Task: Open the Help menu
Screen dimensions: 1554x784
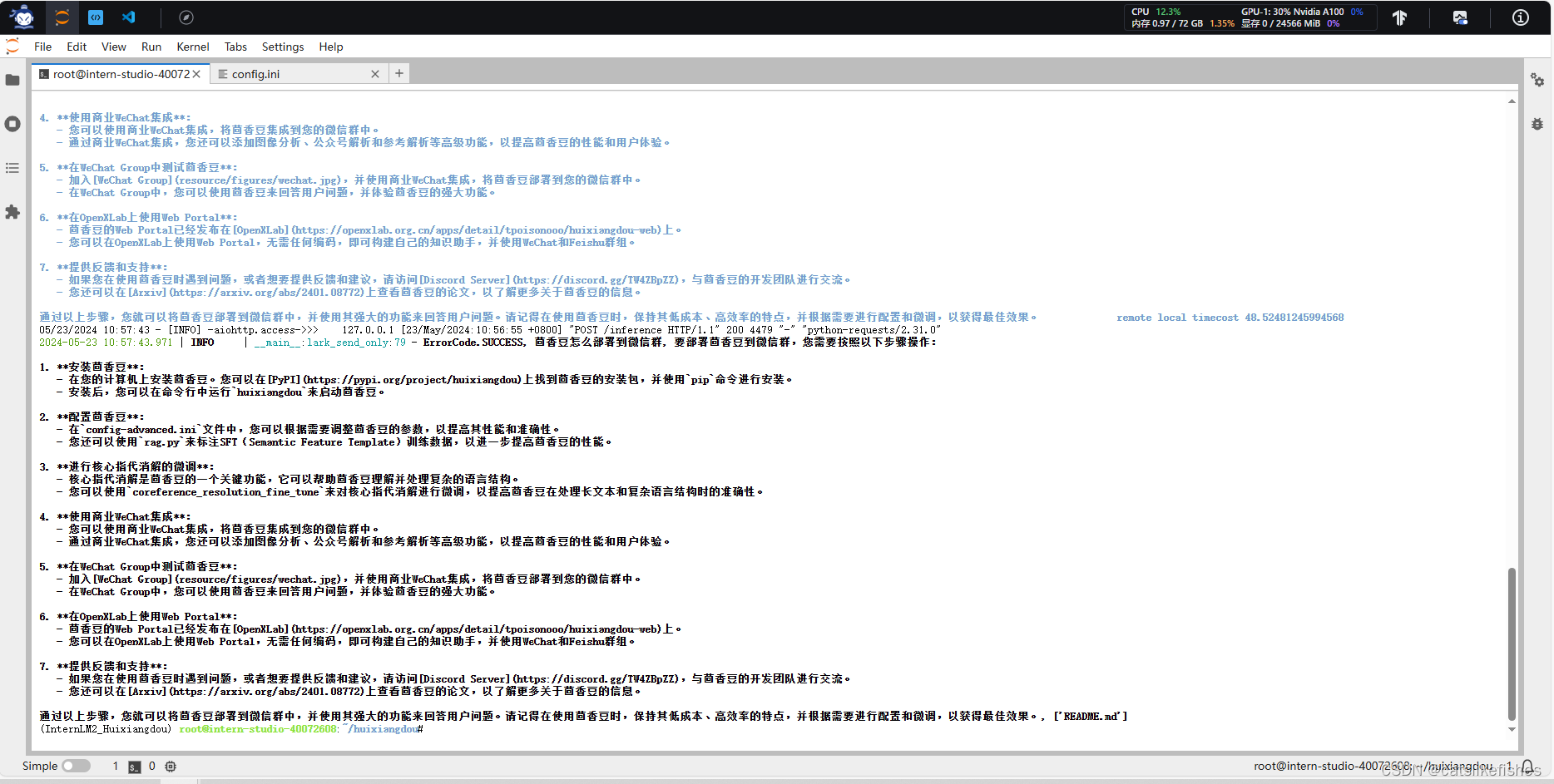Action: (x=331, y=47)
